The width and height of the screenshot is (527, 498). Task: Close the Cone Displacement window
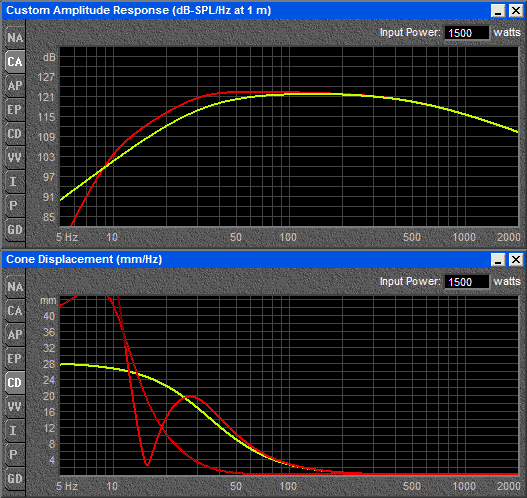click(x=516, y=260)
